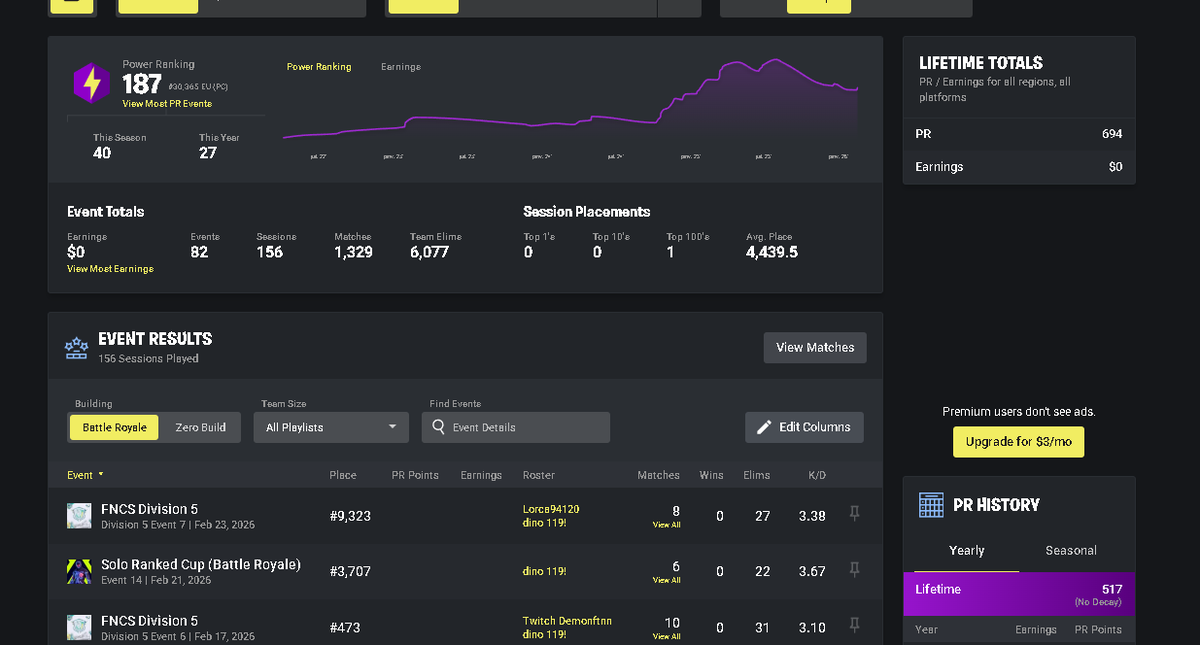Click the Event Details search field
The height and width of the screenshot is (645, 1200).
[515, 427]
